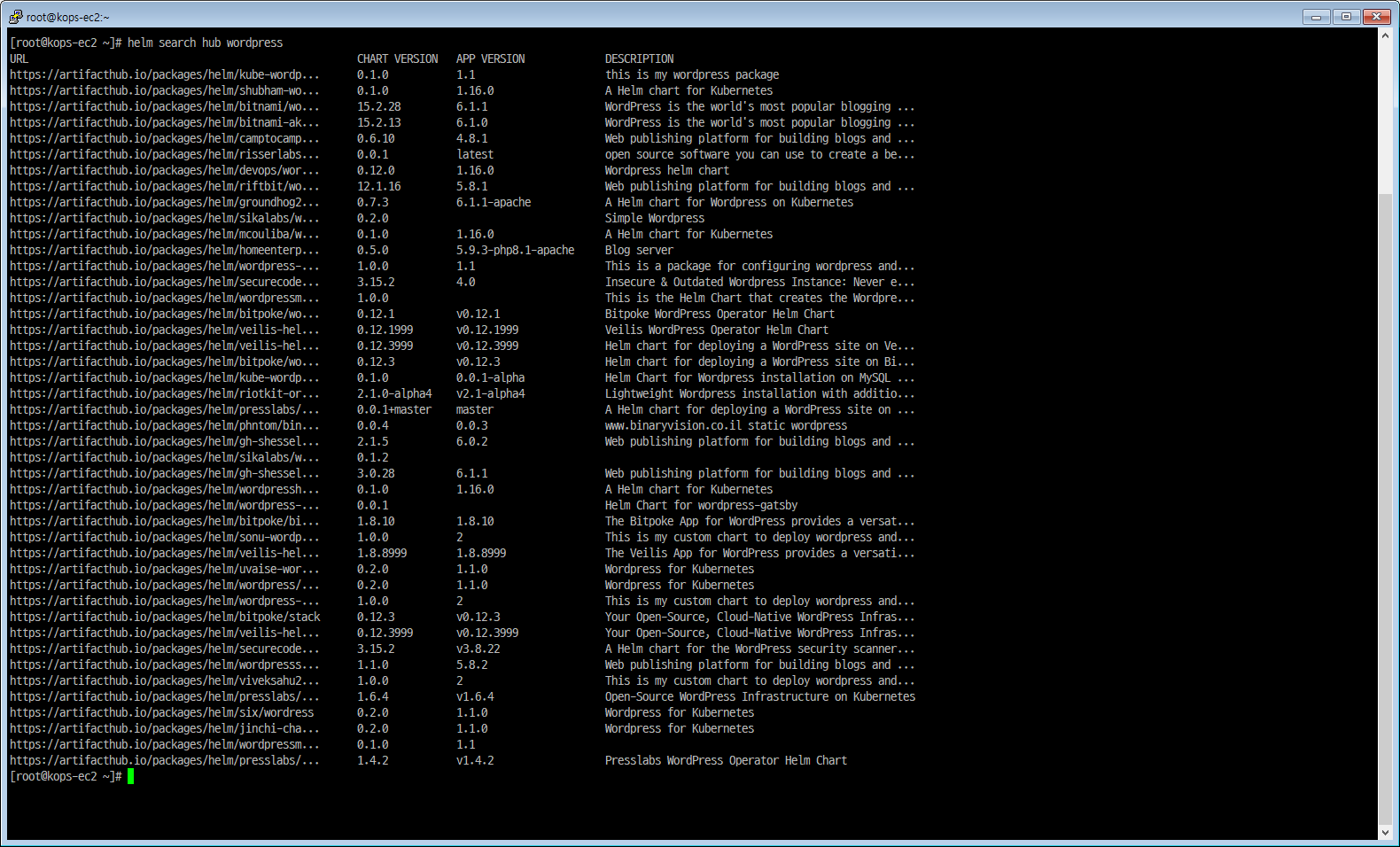Click the URL ending in helm/bitpoke/bi...
The width and height of the screenshot is (1400, 847).
click(x=165, y=521)
